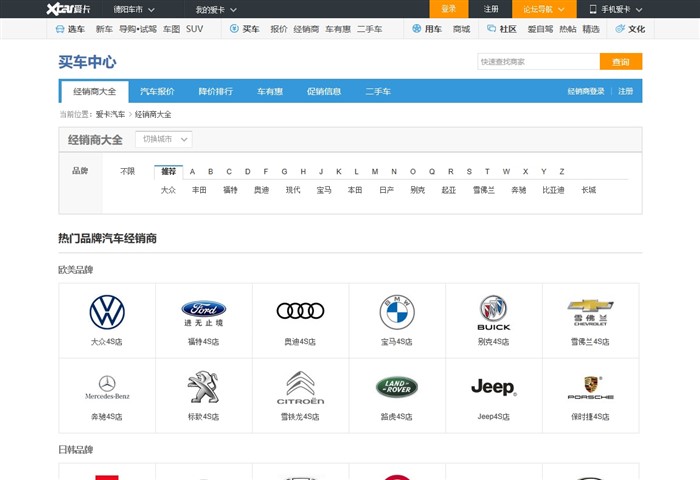Screen dimensions: 700x480
Task: Expand the 我的爱卡 dropdown
Action: (x=216, y=9)
